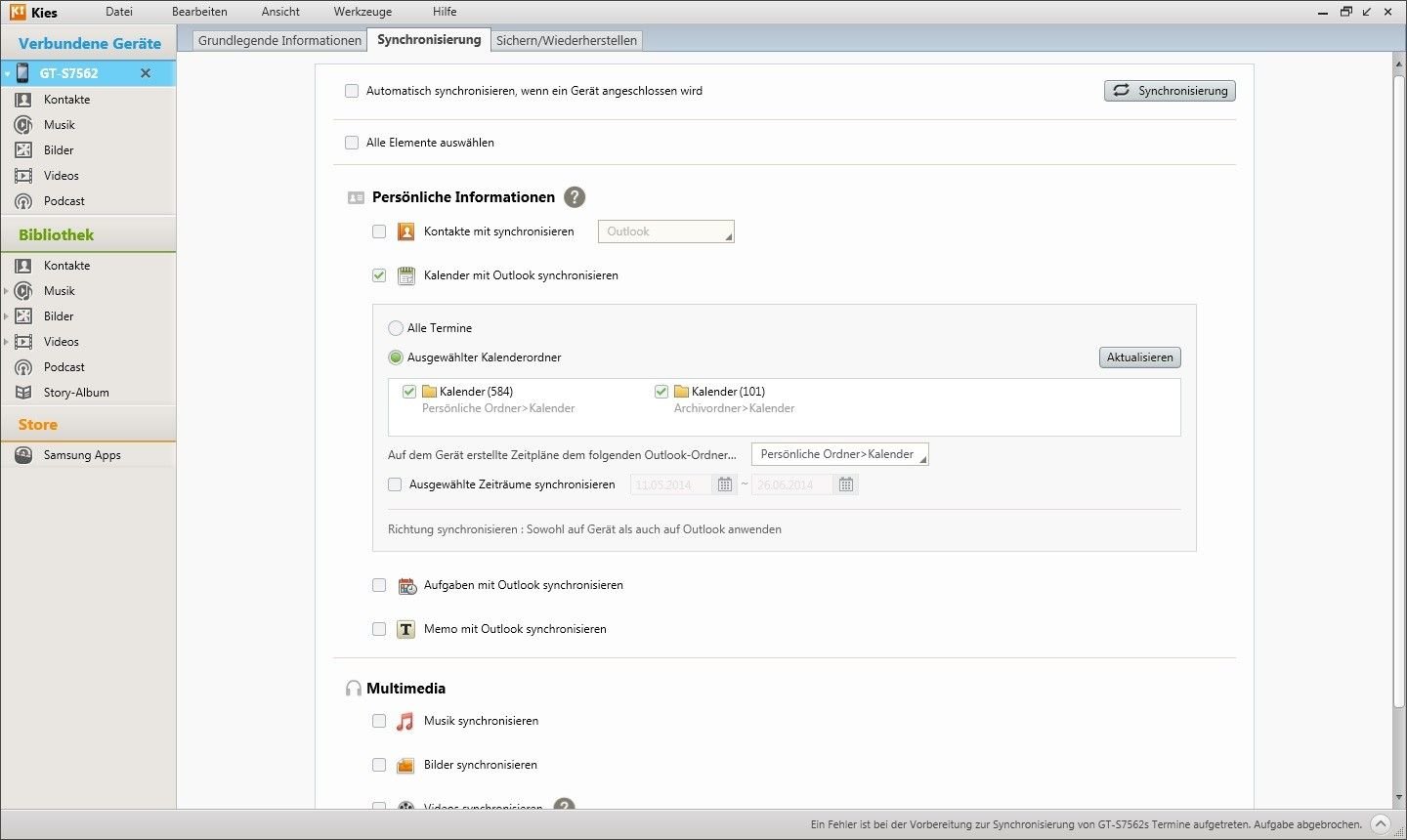Click the Bilder synchronisieren picture icon

pos(406,766)
